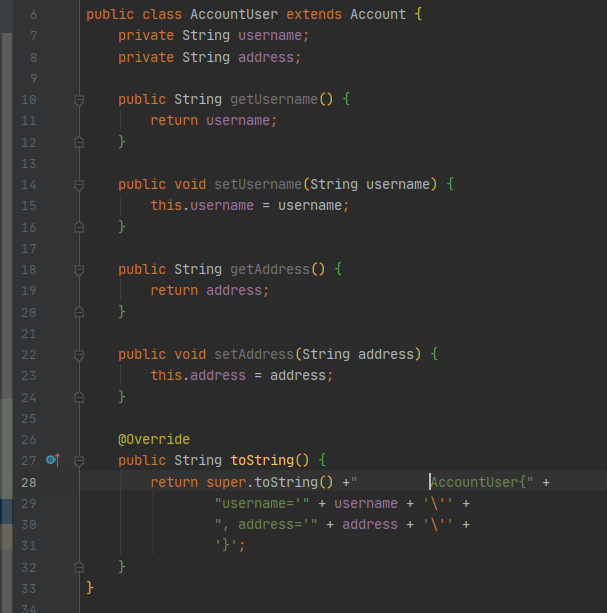Click the ", address='" string literal
This screenshot has height=613, width=607.
click(266, 524)
